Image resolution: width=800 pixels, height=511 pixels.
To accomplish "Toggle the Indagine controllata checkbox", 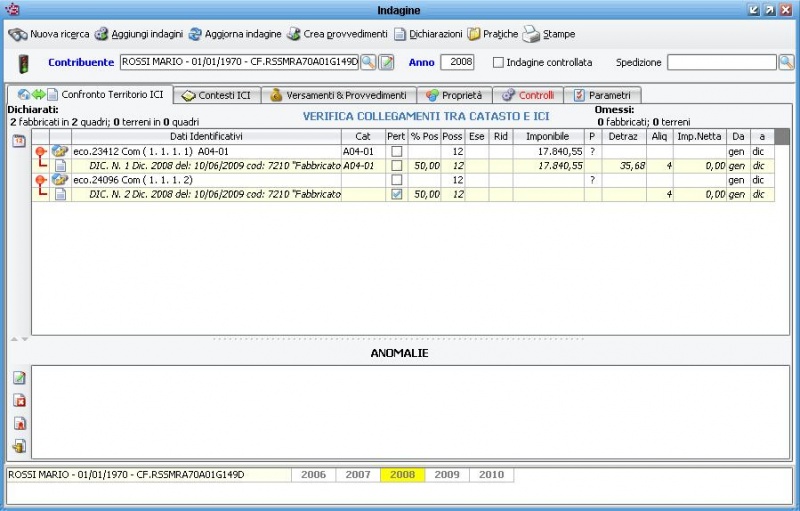I will 498,62.
